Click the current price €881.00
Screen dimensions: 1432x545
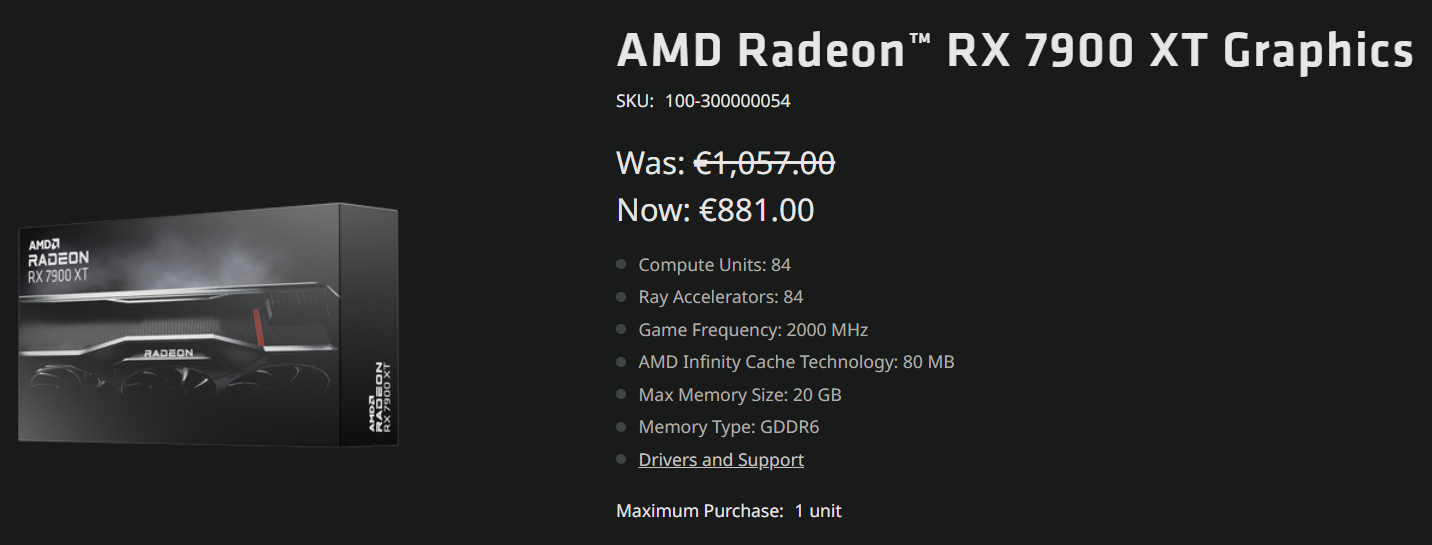[x=756, y=210]
